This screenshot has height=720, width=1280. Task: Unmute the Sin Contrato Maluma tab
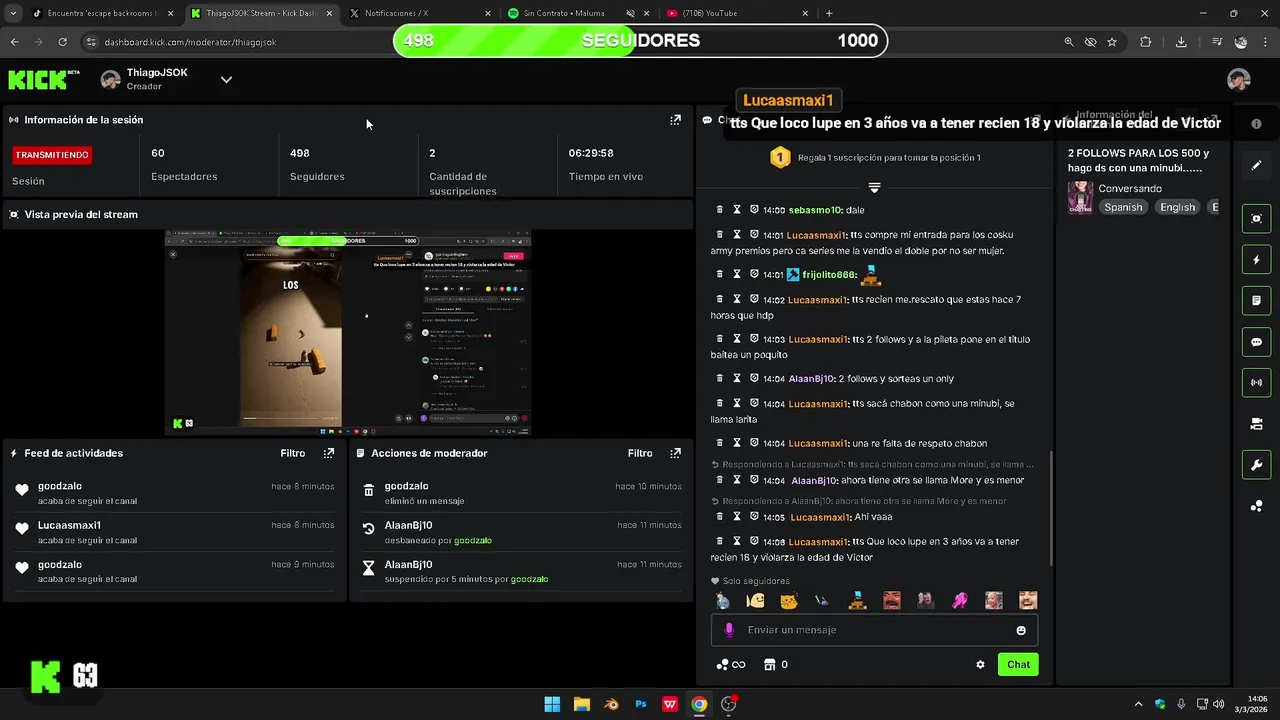[x=631, y=13]
